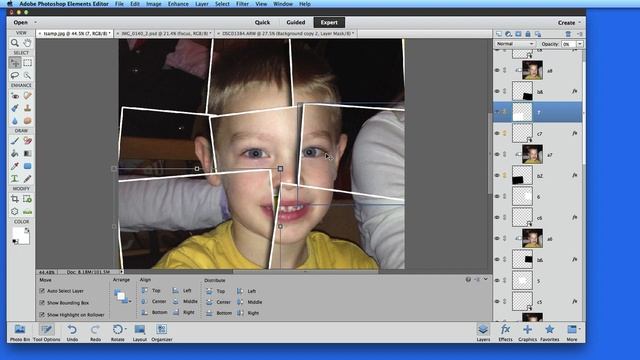The height and width of the screenshot is (360, 640).
Task: Select the Blur tool
Action: (x=15, y=121)
